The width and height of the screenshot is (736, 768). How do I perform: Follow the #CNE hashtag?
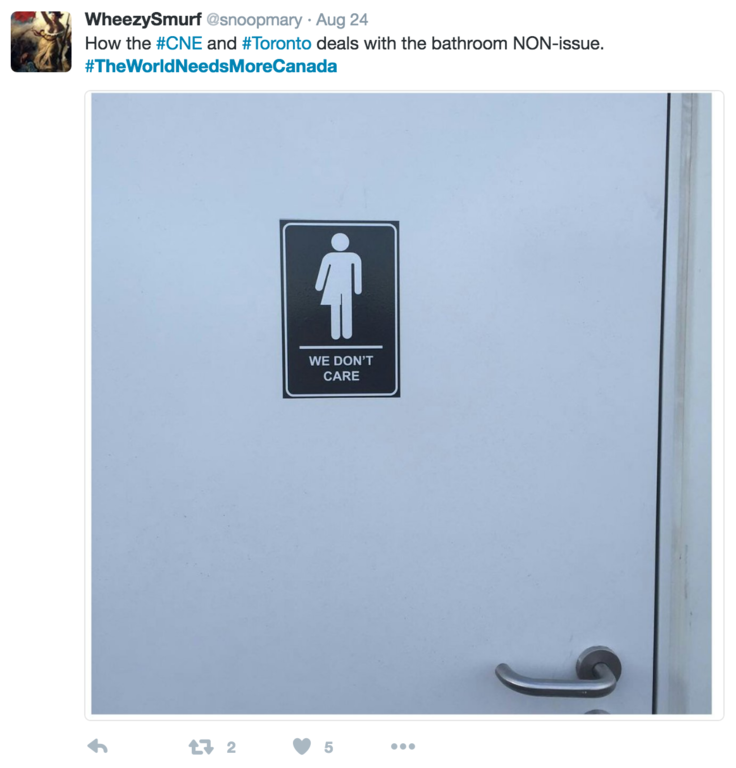pos(179,43)
